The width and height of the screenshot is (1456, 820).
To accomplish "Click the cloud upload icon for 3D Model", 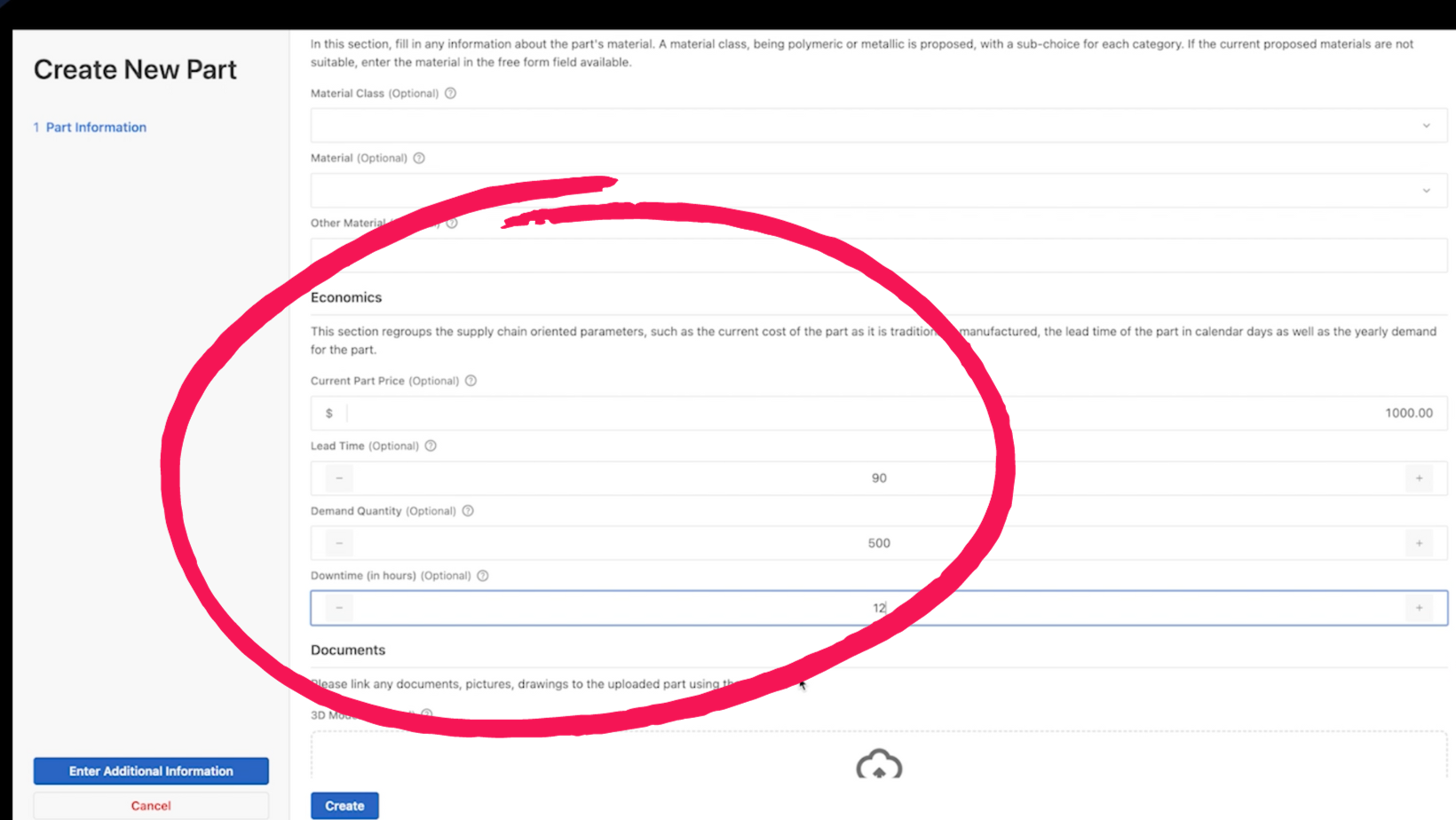I will (878, 765).
